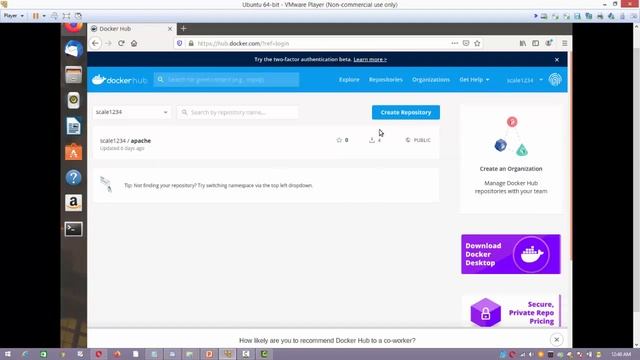
Task: Open the Firefox hamburger menu
Action: click(x=564, y=43)
